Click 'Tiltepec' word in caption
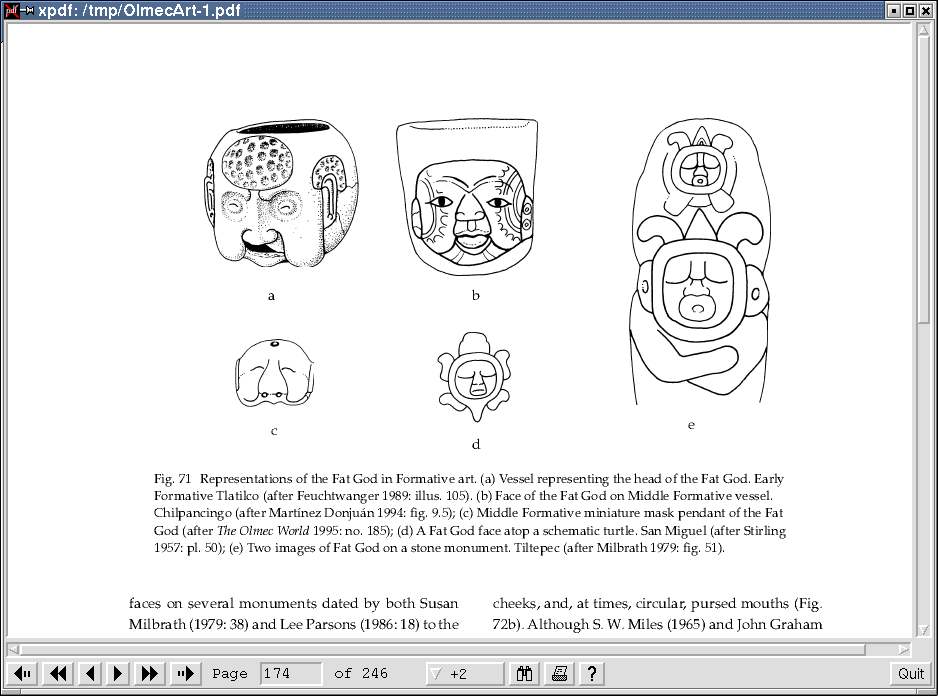The height and width of the screenshot is (696, 938). 537,548
